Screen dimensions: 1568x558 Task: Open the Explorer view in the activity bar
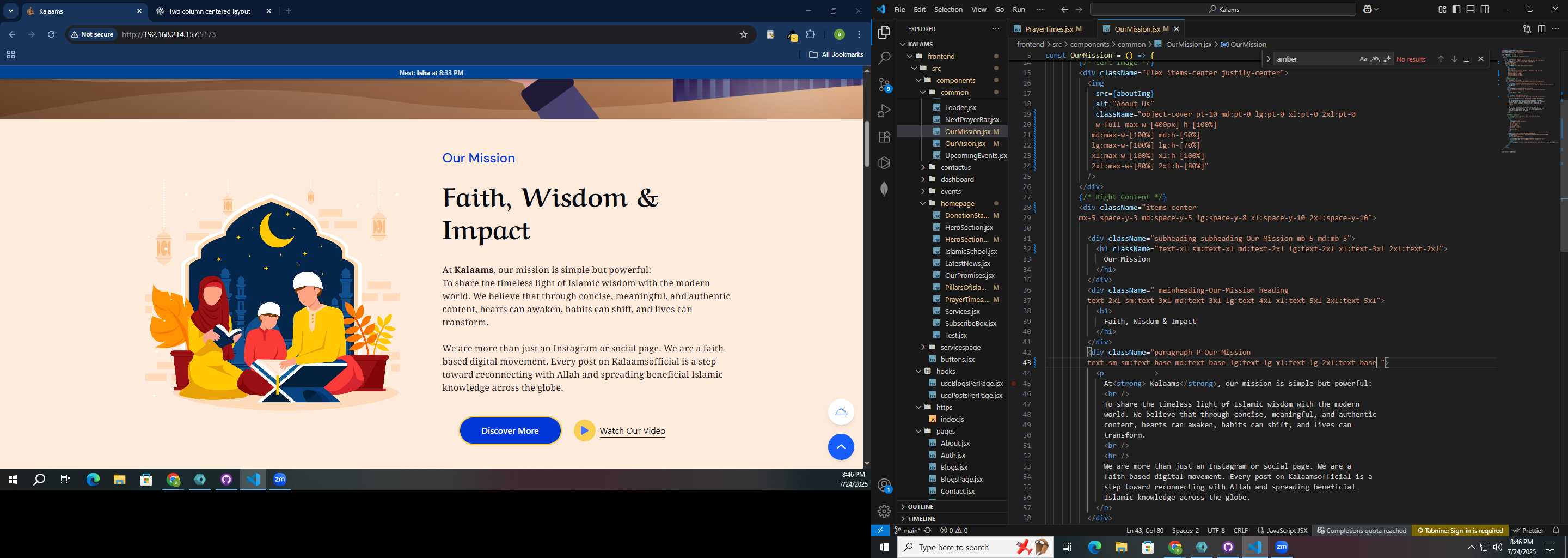tap(884, 32)
